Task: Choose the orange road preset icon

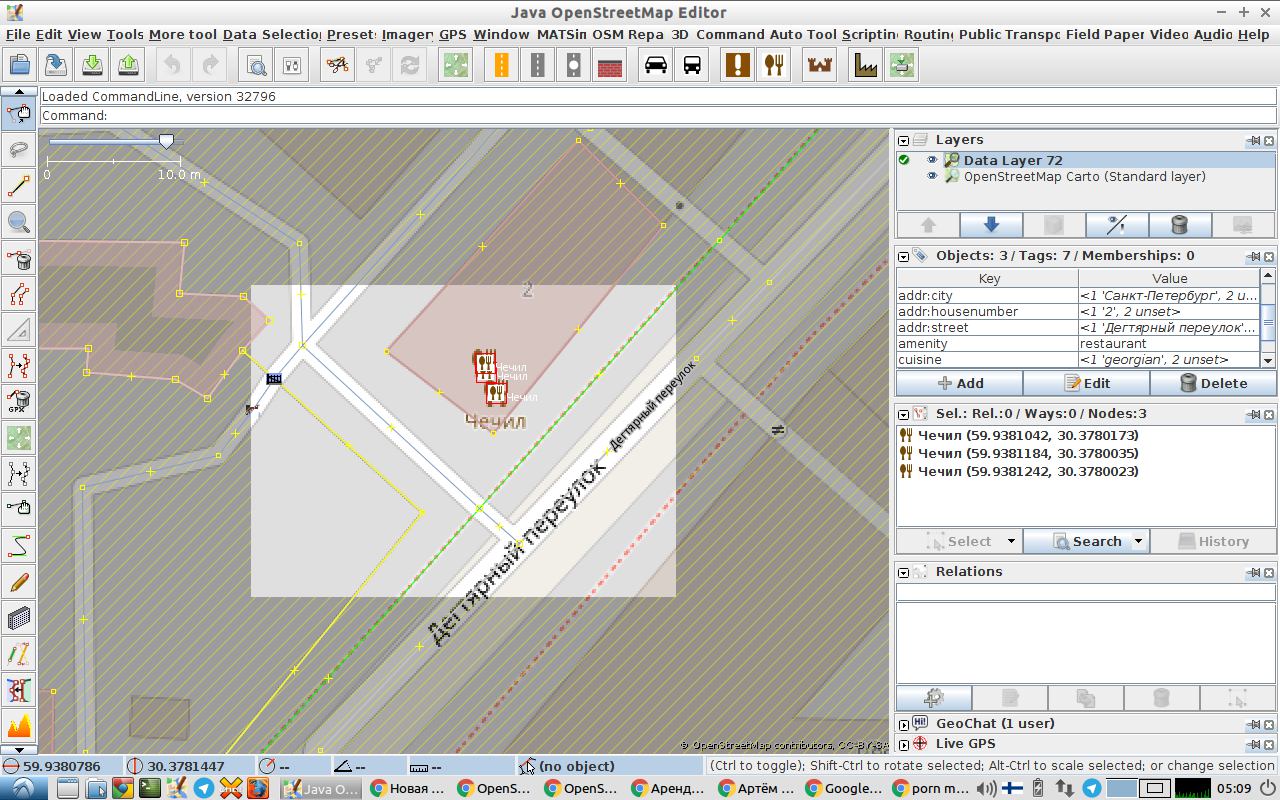Action: point(501,66)
